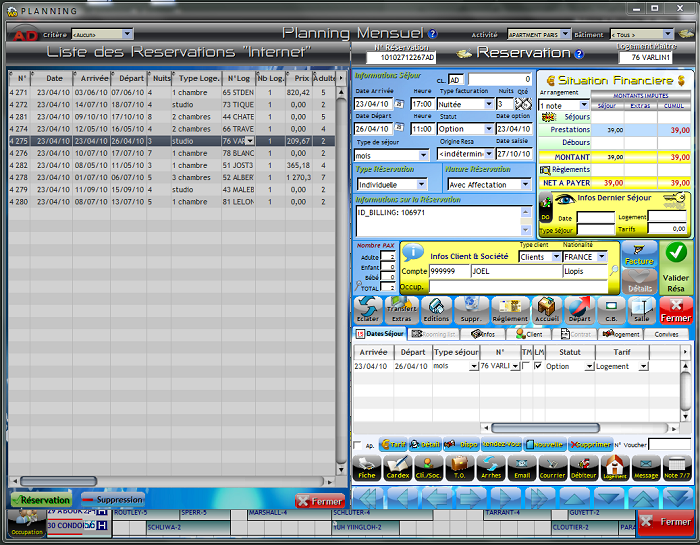
Task: Click the Départ check-out icon
Action: [580, 309]
